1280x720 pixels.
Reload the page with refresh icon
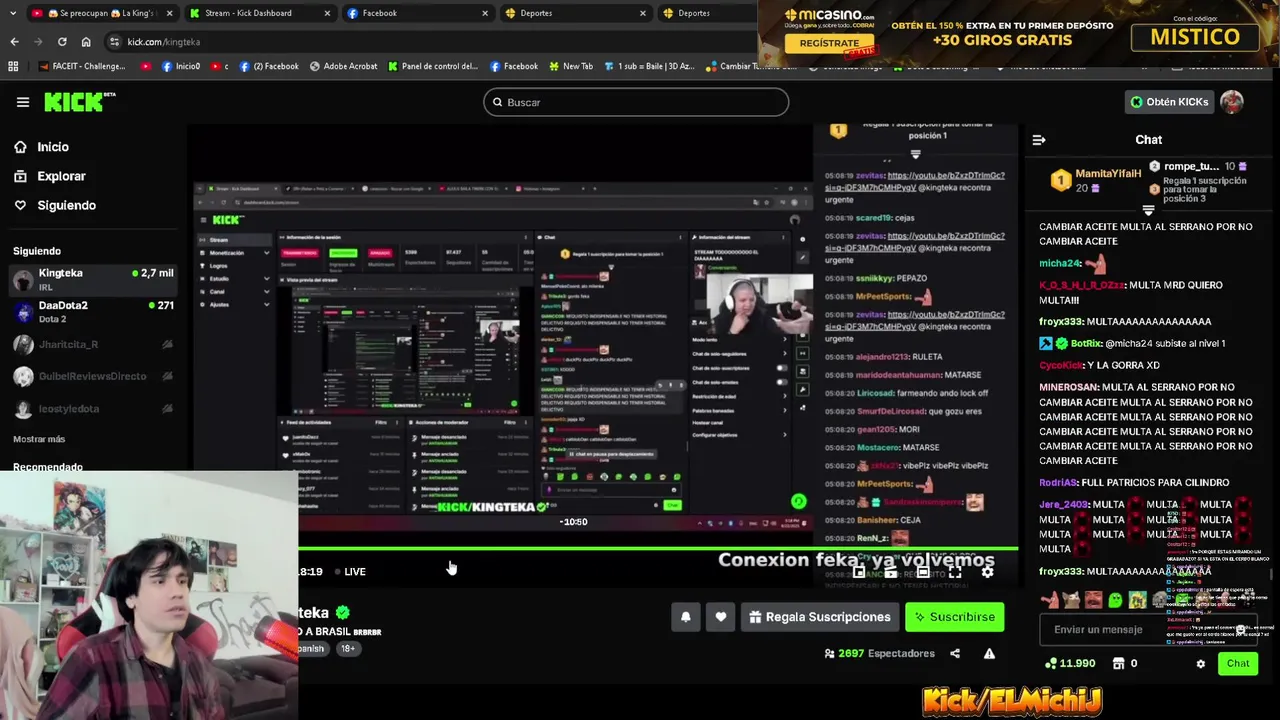(62, 42)
